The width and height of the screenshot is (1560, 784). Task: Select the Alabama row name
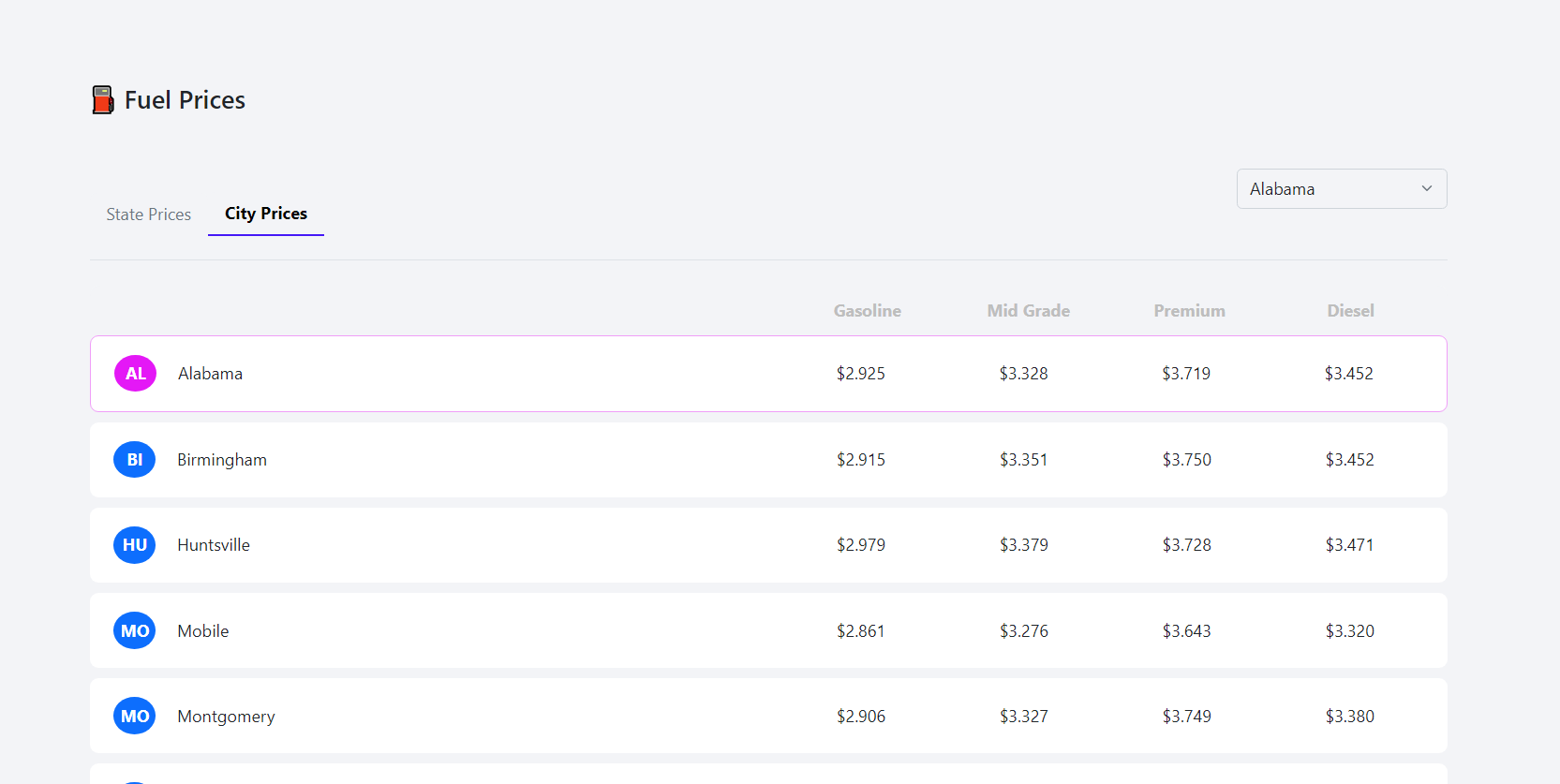(x=211, y=374)
